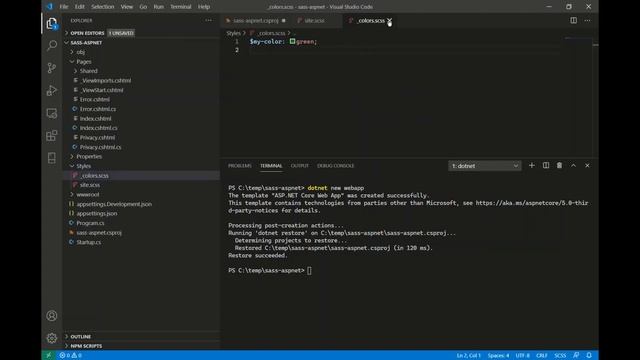Open the Extensions view
The height and width of the screenshot is (360, 640).
coord(52,136)
